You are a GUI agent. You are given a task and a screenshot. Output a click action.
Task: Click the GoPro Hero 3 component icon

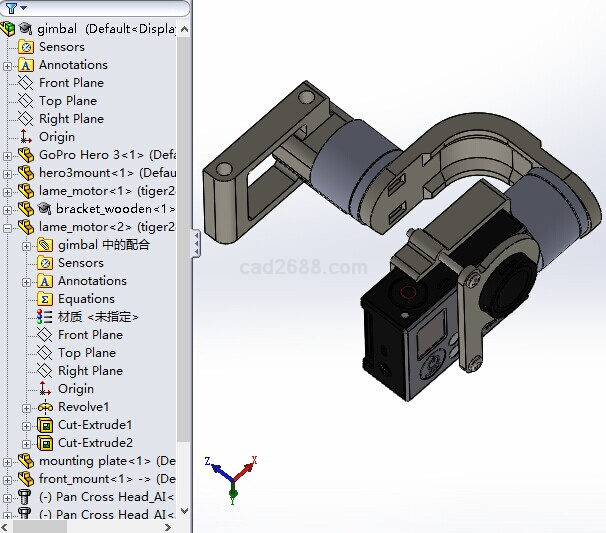coord(26,155)
